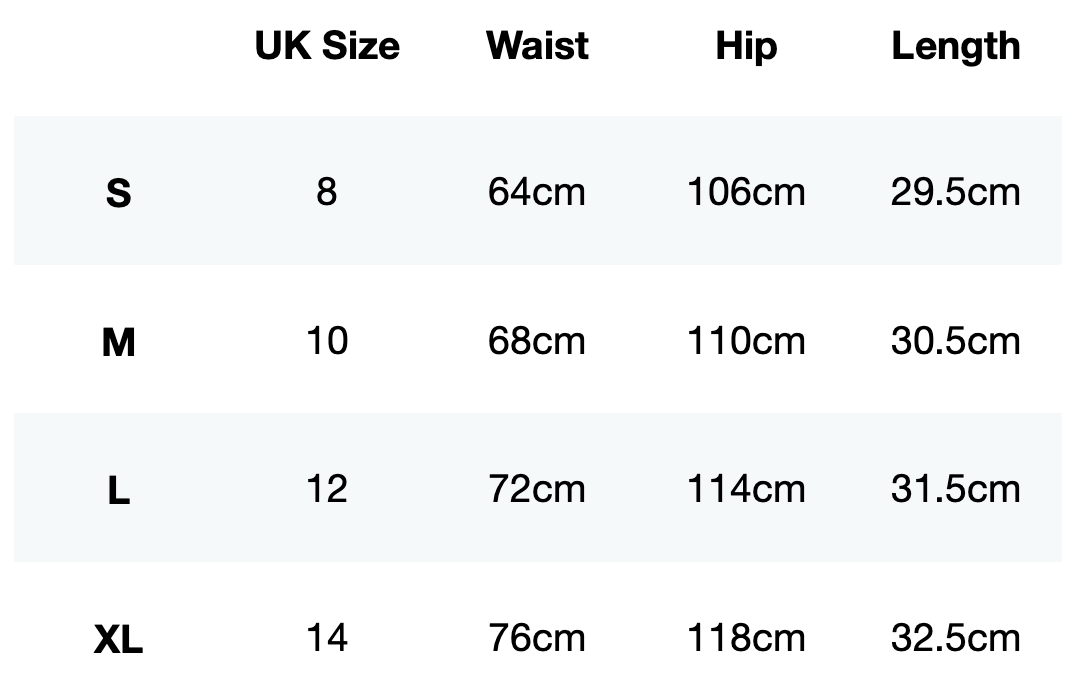Click the 76cm waist measurement
Viewport: 1074px width, 698px height.
[537, 638]
